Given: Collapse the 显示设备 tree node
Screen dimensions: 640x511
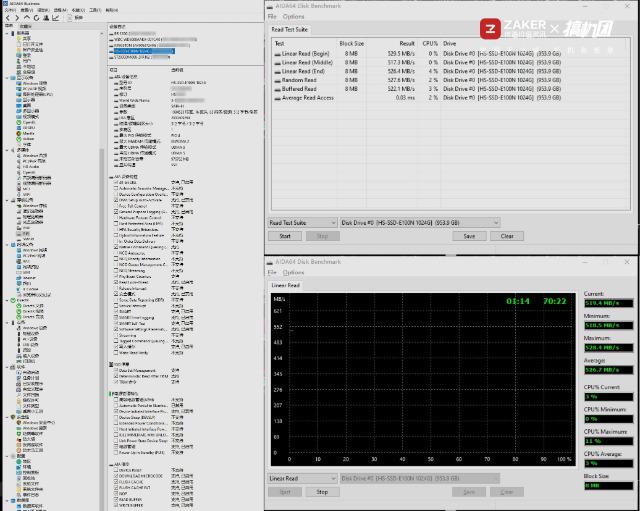Looking at the screenshot, I should [x=8, y=78].
